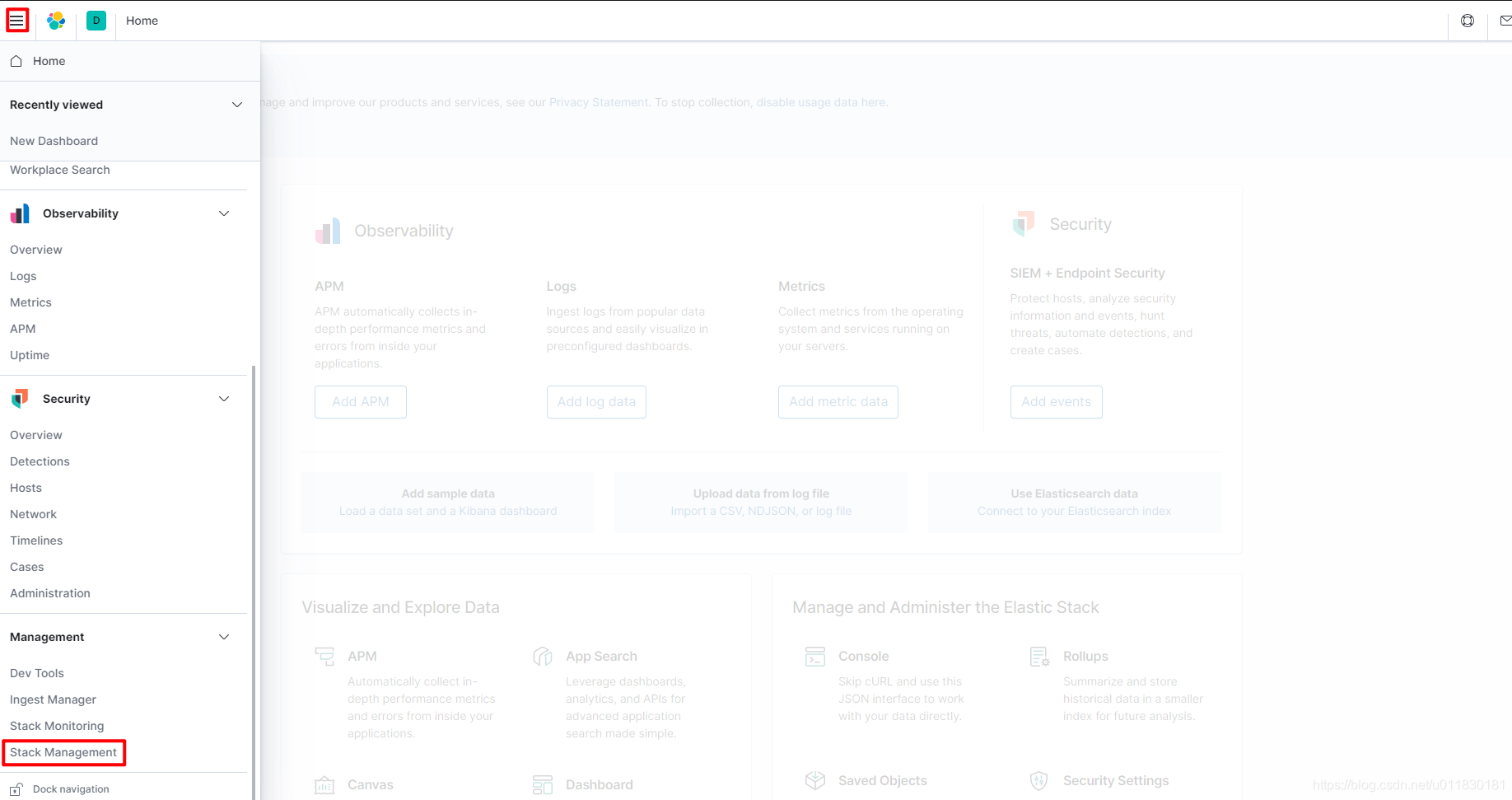Image resolution: width=1512 pixels, height=800 pixels.
Task: Click the Saved Objects title
Action: (x=882, y=780)
